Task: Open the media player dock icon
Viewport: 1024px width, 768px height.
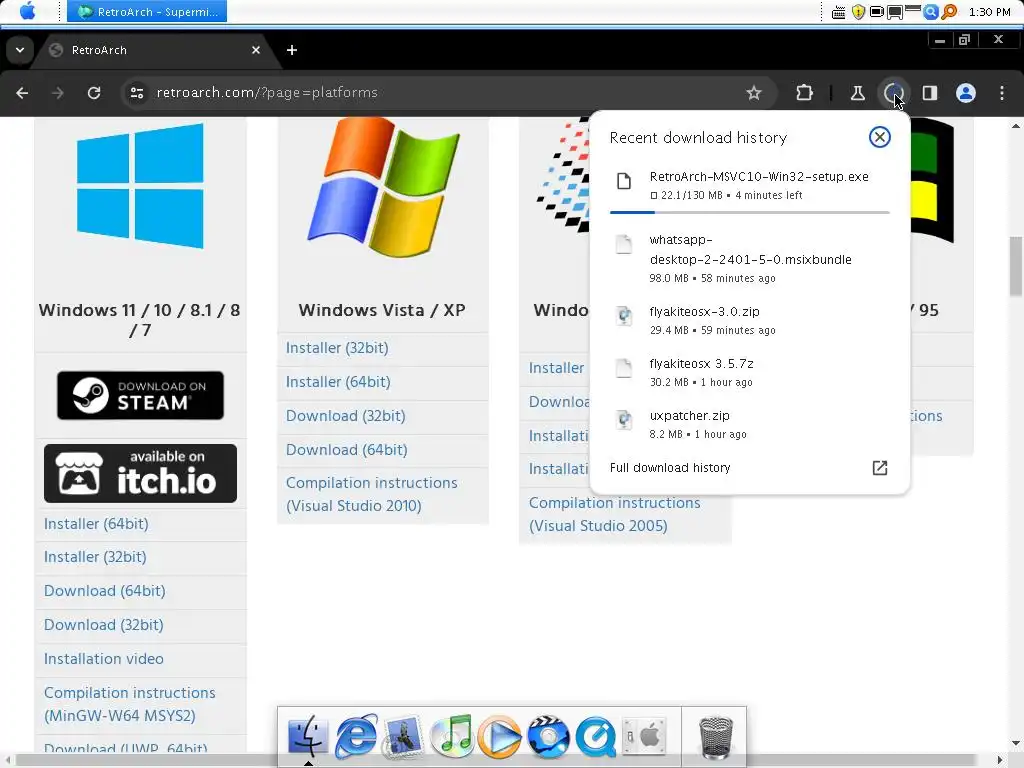Action: click(500, 737)
